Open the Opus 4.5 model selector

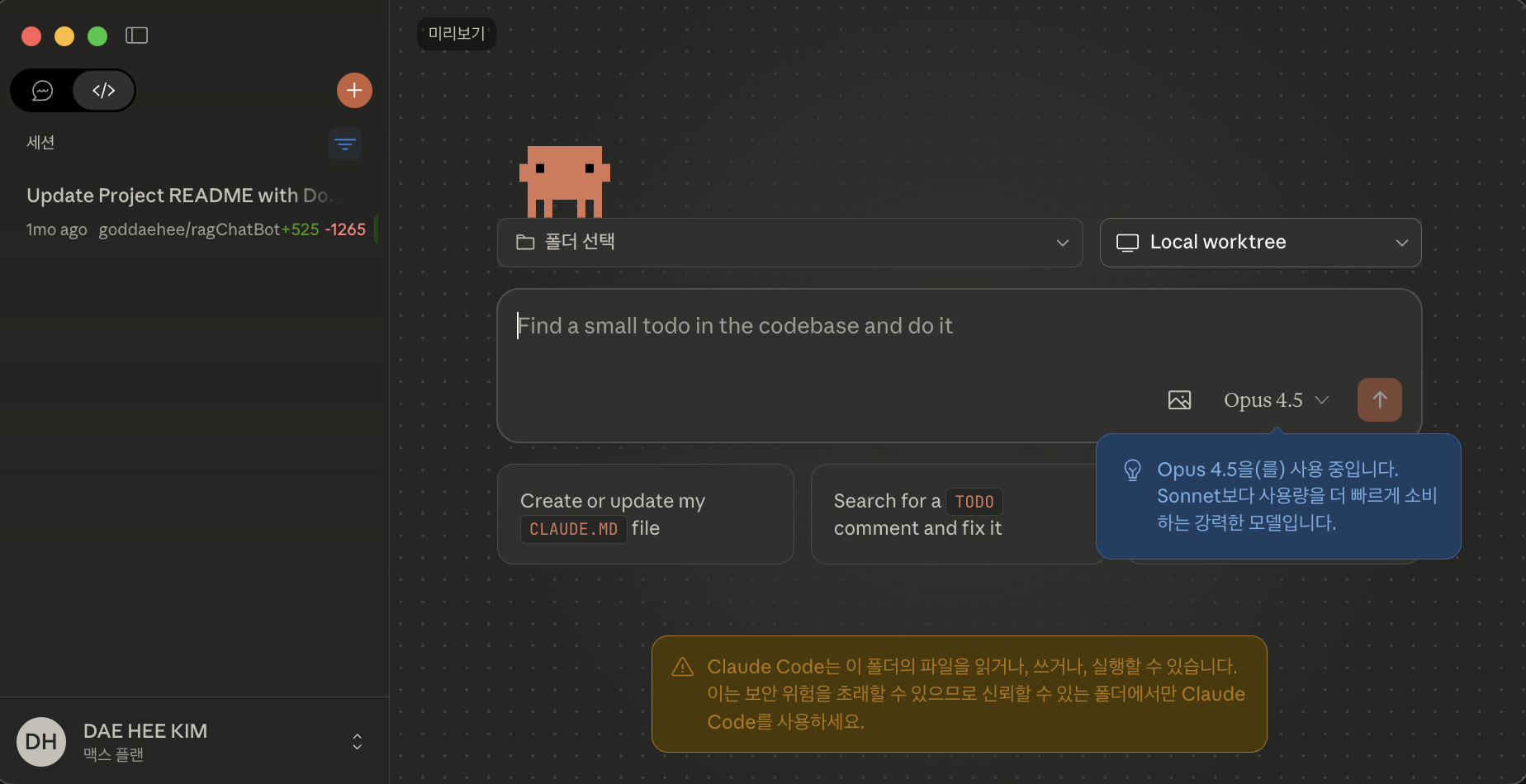(1276, 400)
